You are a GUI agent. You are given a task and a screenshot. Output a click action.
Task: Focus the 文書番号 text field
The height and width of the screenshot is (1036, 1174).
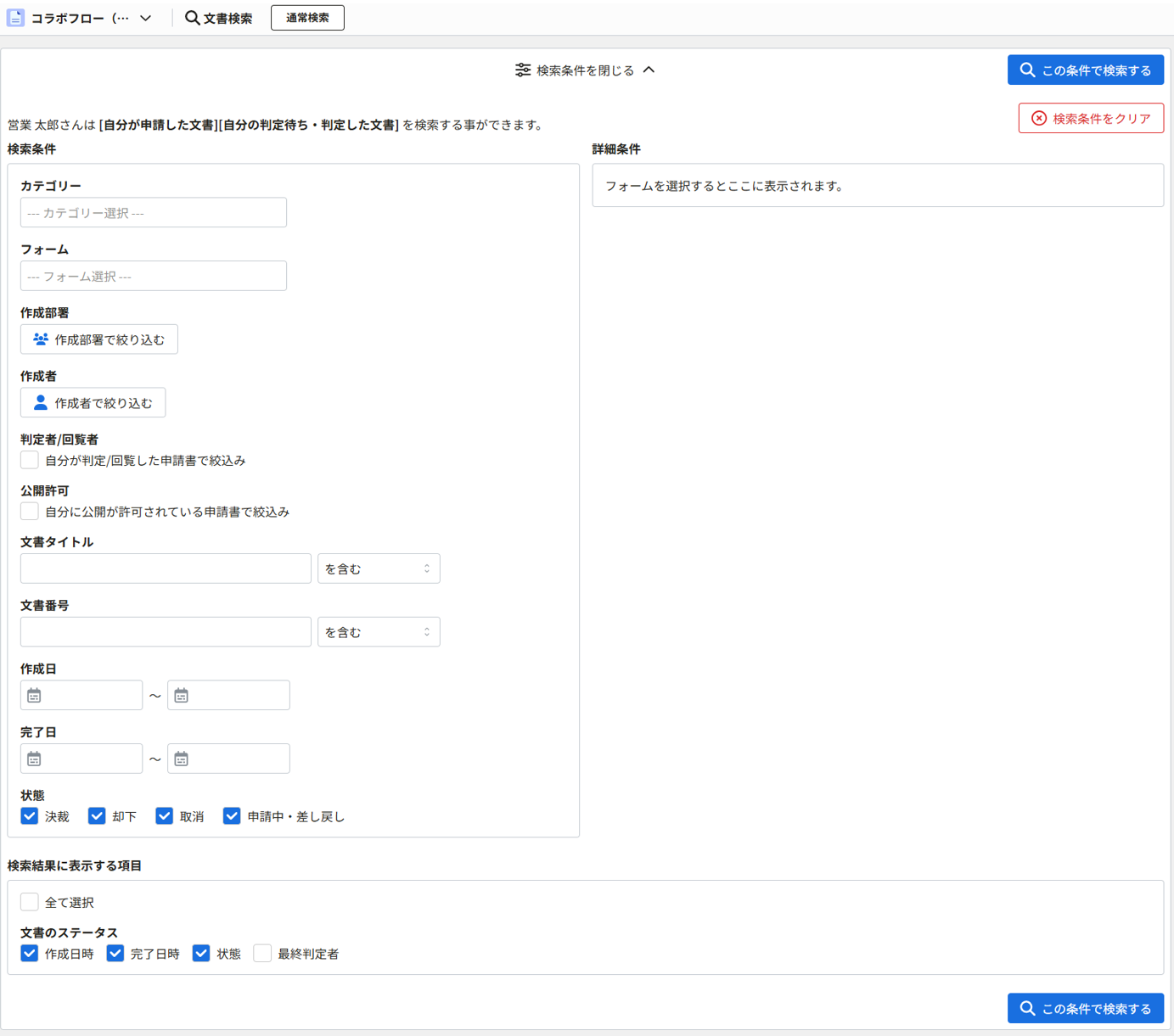(x=166, y=632)
